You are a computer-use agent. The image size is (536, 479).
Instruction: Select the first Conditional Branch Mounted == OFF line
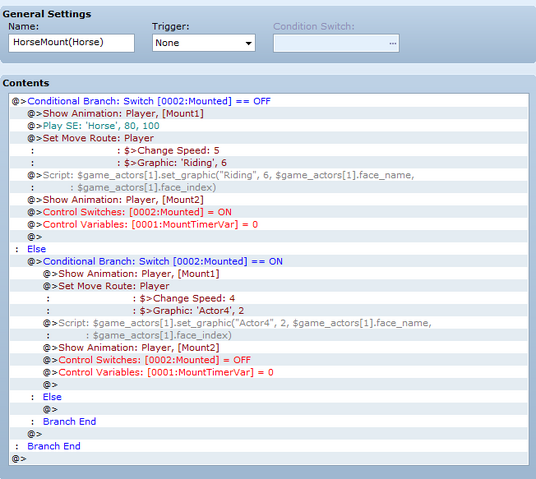pos(268,101)
